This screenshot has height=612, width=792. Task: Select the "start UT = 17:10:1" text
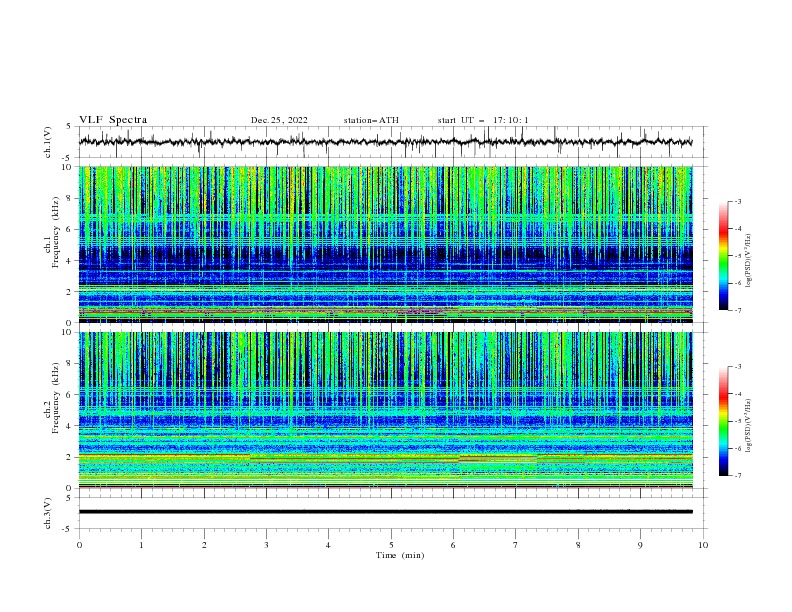pos(483,120)
